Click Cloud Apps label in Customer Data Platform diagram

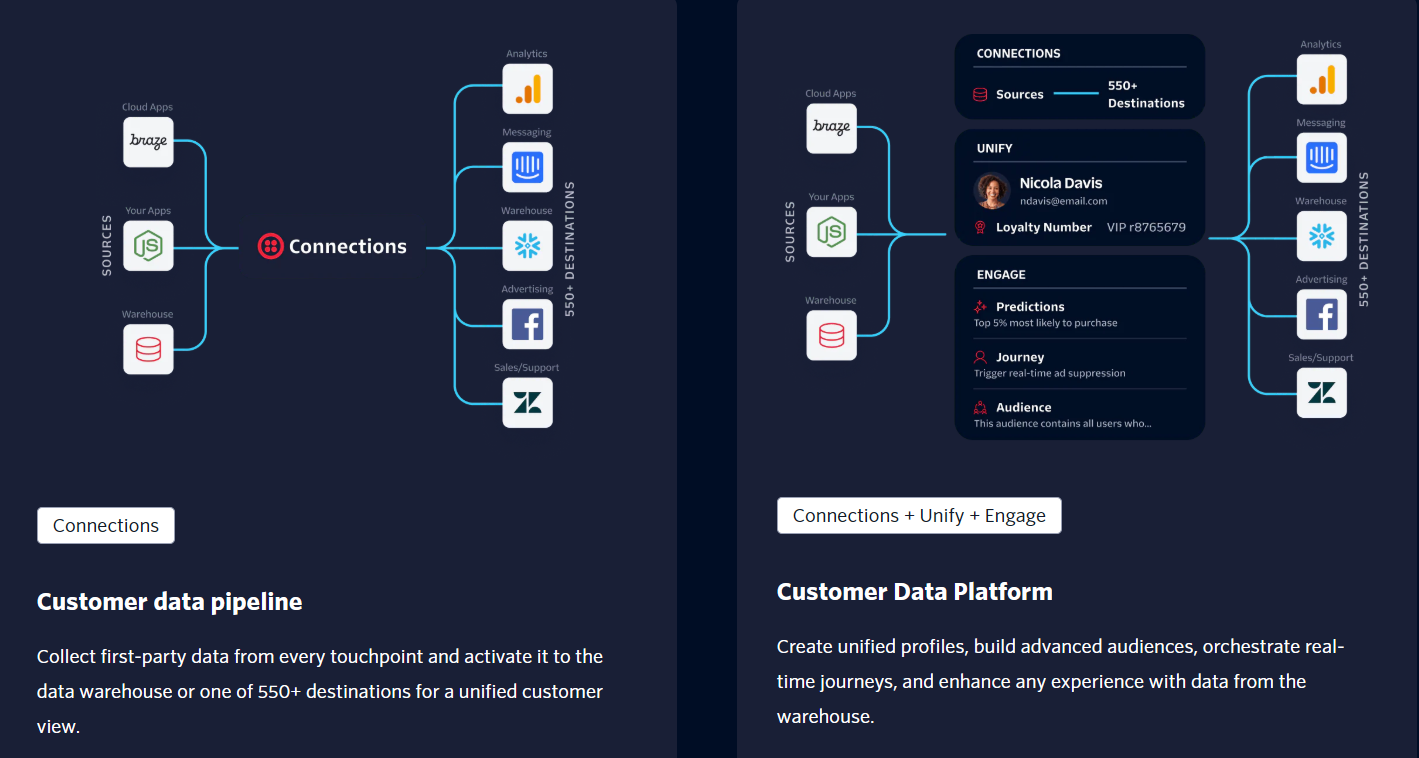pos(831,93)
